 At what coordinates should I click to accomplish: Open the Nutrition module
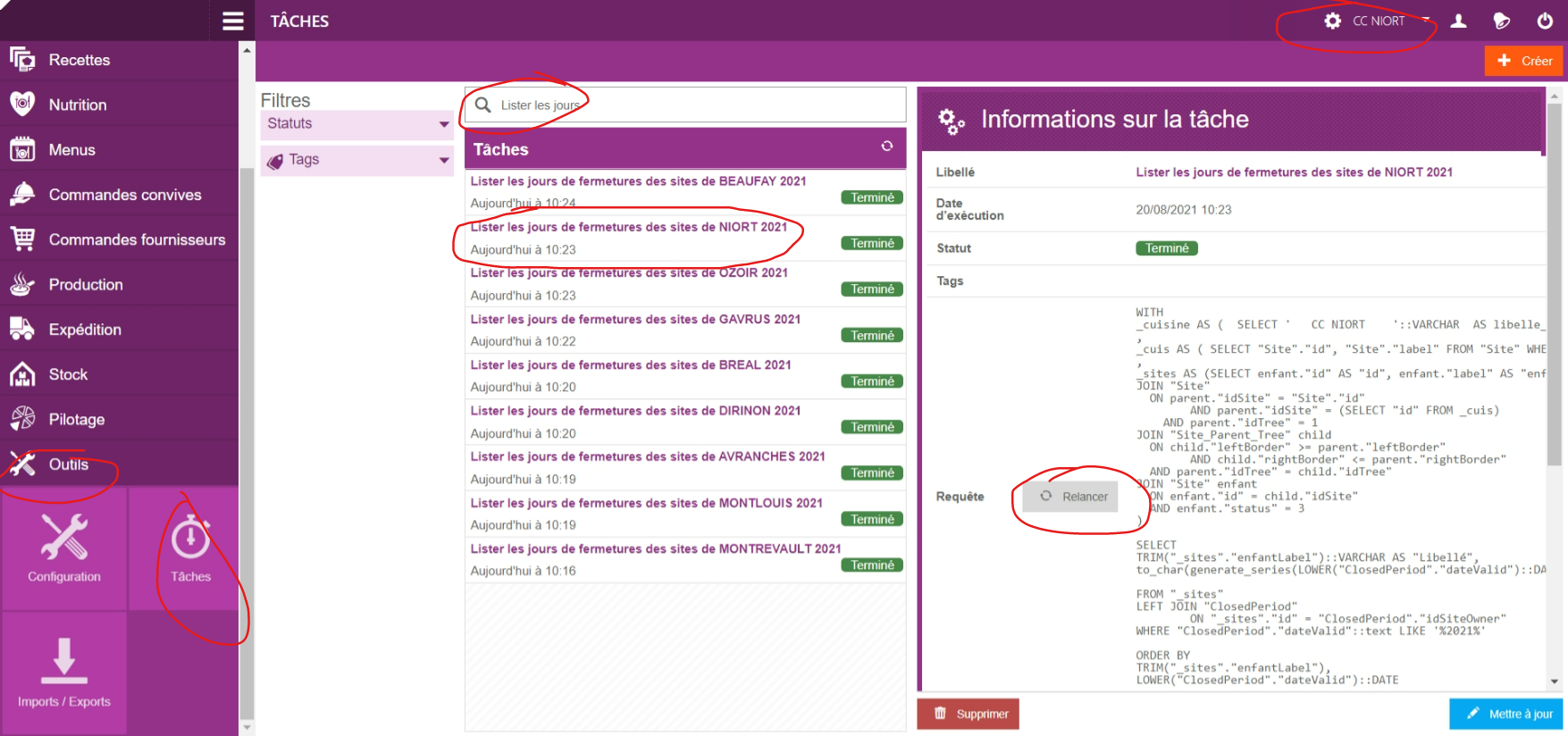tap(119, 105)
